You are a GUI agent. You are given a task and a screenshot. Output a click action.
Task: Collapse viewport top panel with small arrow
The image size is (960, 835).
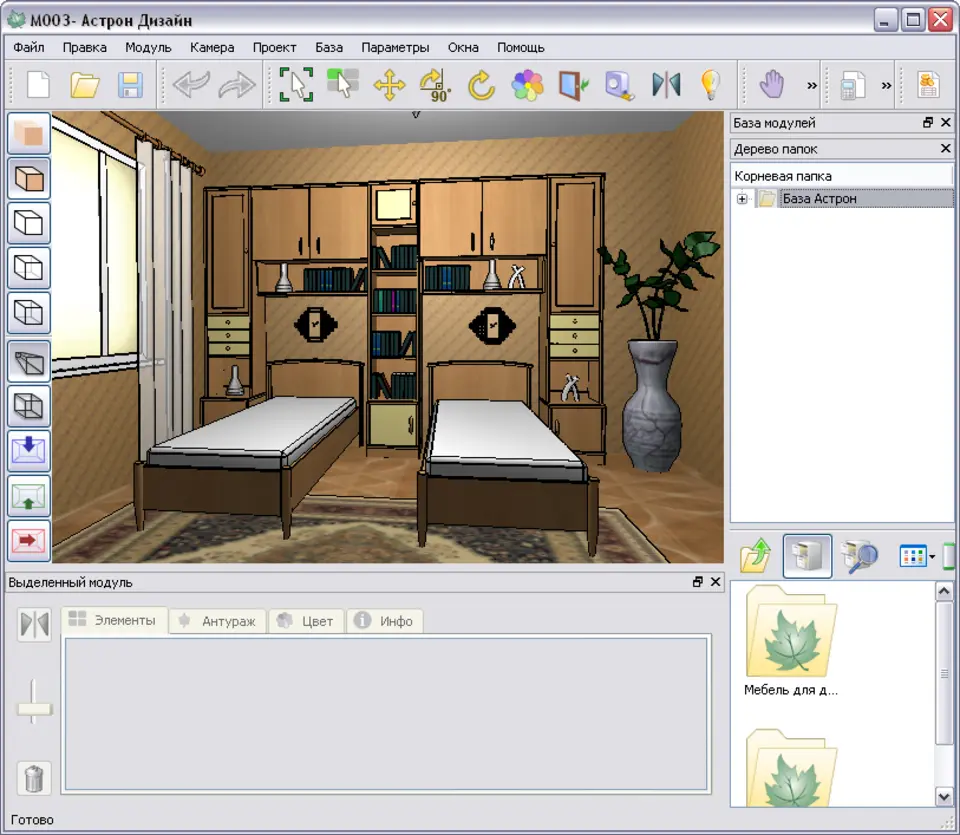tap(416, 114)
